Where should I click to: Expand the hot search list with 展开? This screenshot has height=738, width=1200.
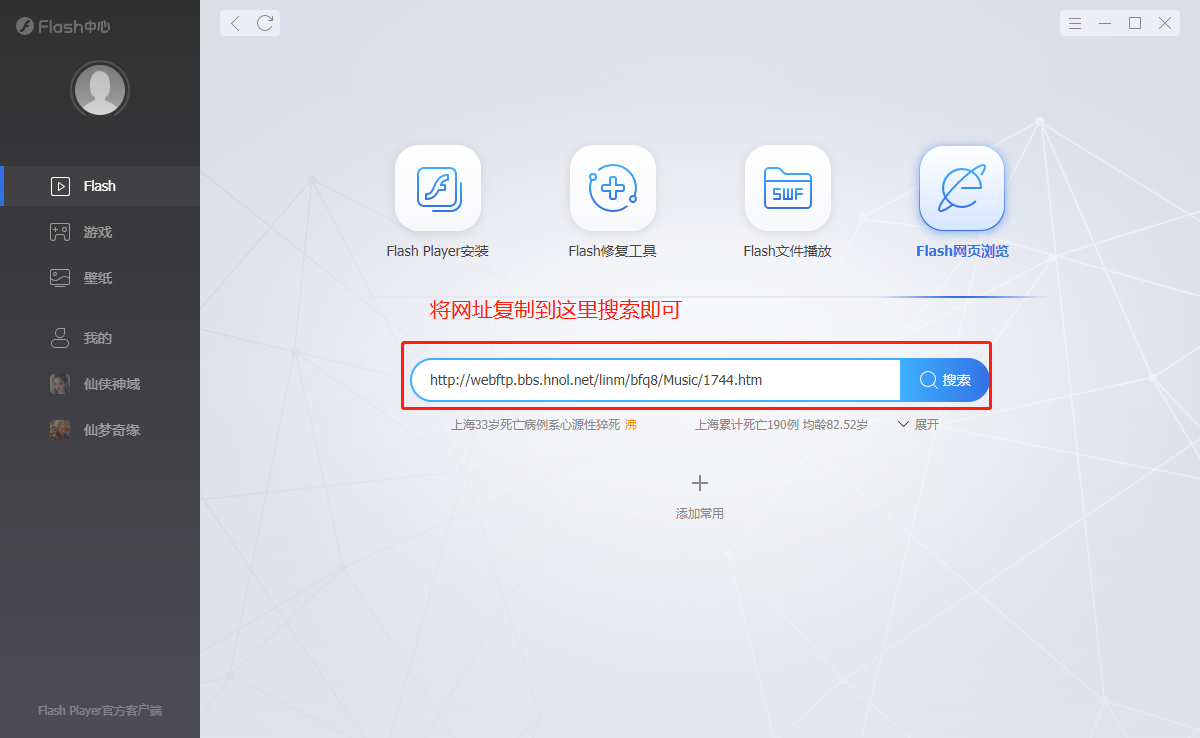point(918,424)
